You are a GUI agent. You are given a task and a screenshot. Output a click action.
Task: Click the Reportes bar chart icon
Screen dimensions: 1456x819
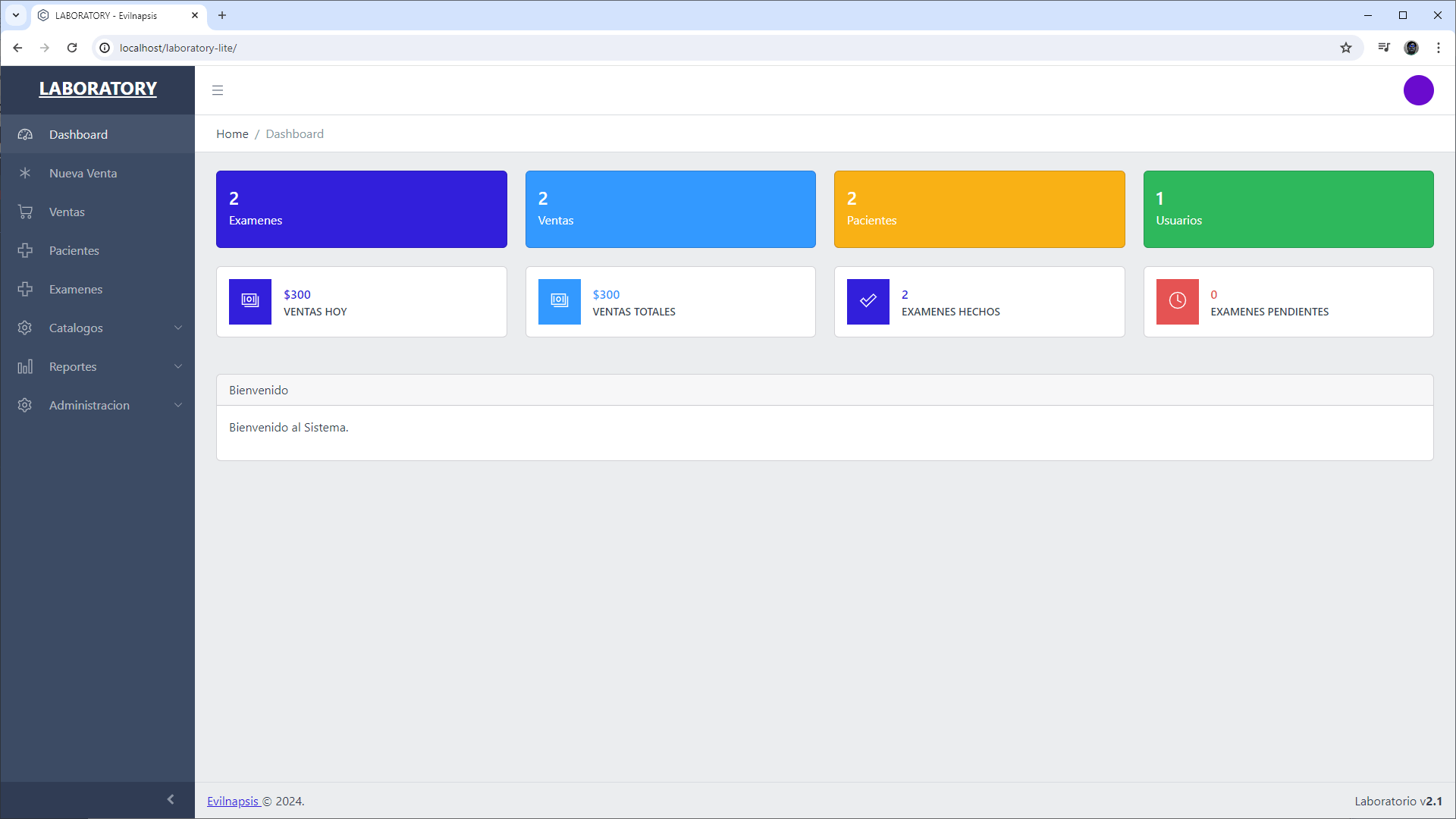(25, 366)
